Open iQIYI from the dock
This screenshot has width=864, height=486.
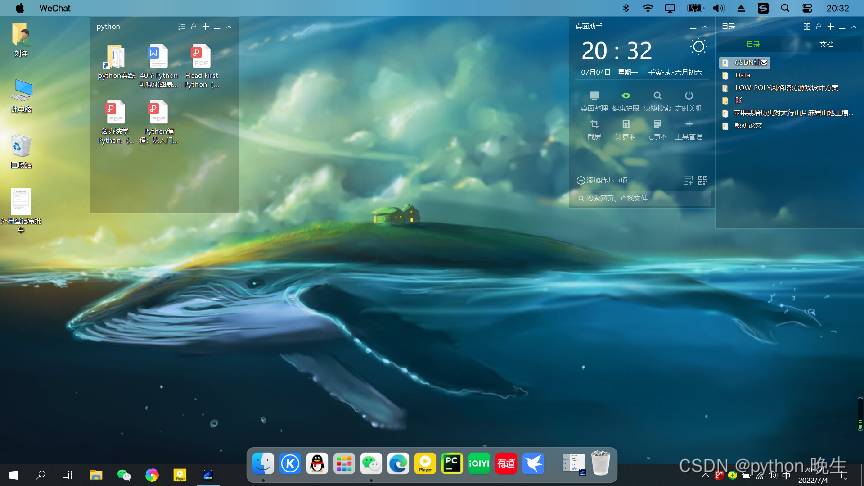click(x=479, y=463)
